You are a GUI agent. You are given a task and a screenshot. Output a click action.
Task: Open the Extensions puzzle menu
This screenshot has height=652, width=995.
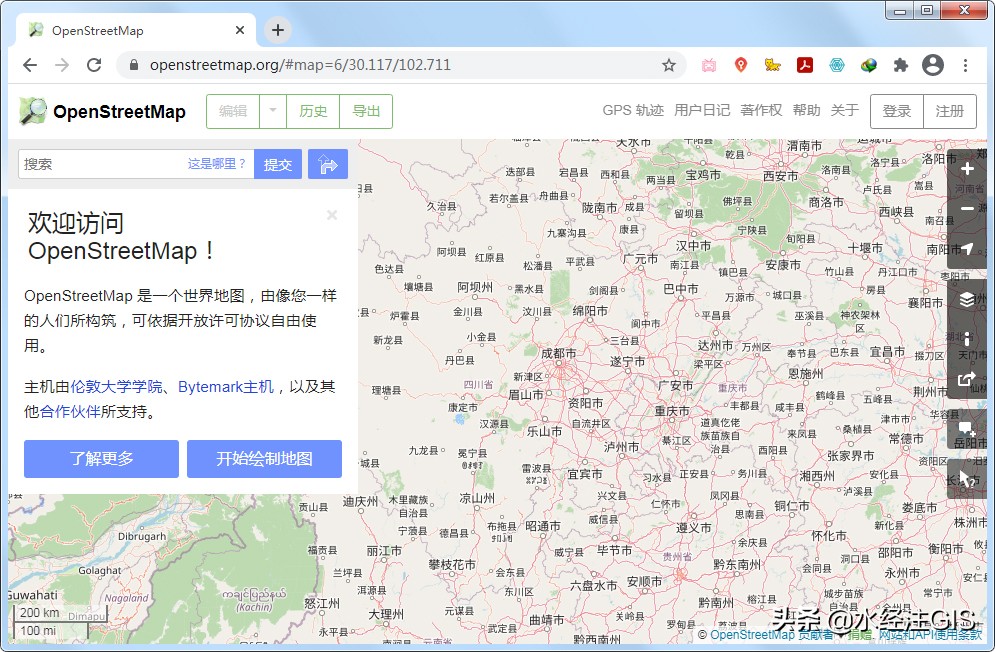coord(900,65)
